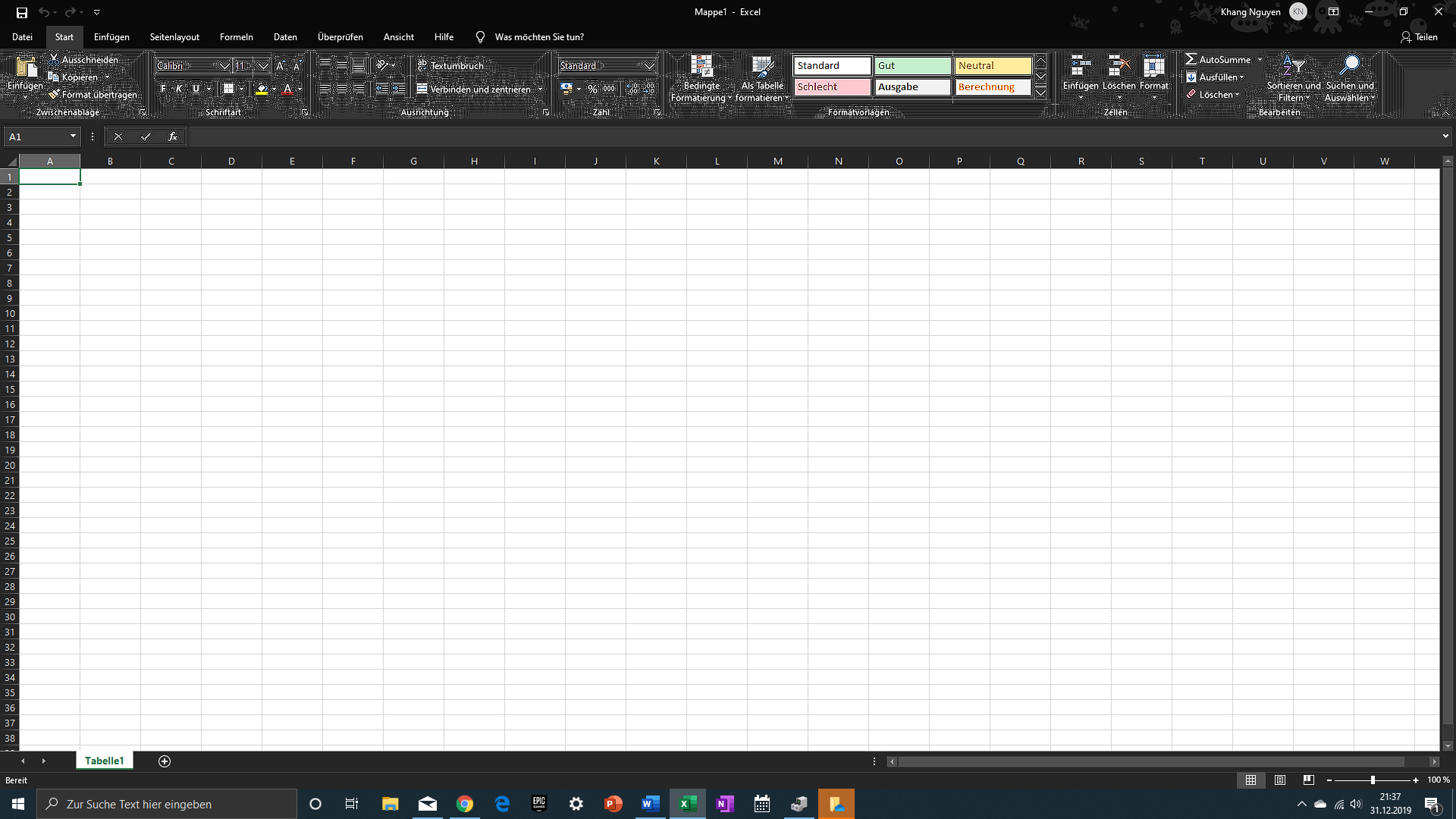The width and height of the screenshot is (1456, 819).
Task: Cut with the Ausschneiden scissors button
Action: pos(83,59)
